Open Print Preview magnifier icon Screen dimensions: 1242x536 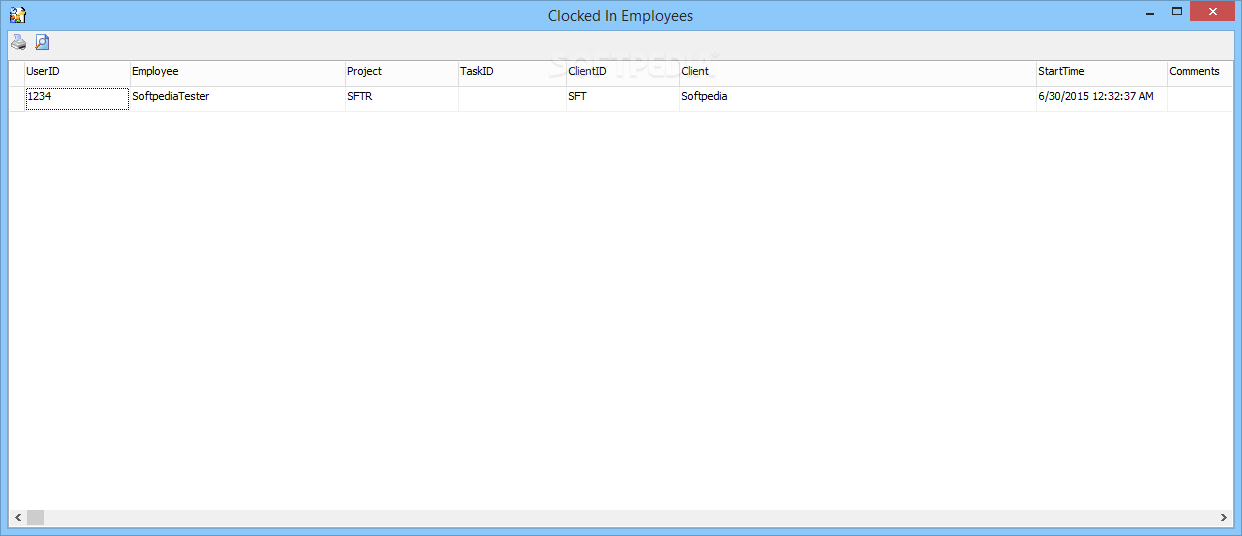(x=42, y=42)
